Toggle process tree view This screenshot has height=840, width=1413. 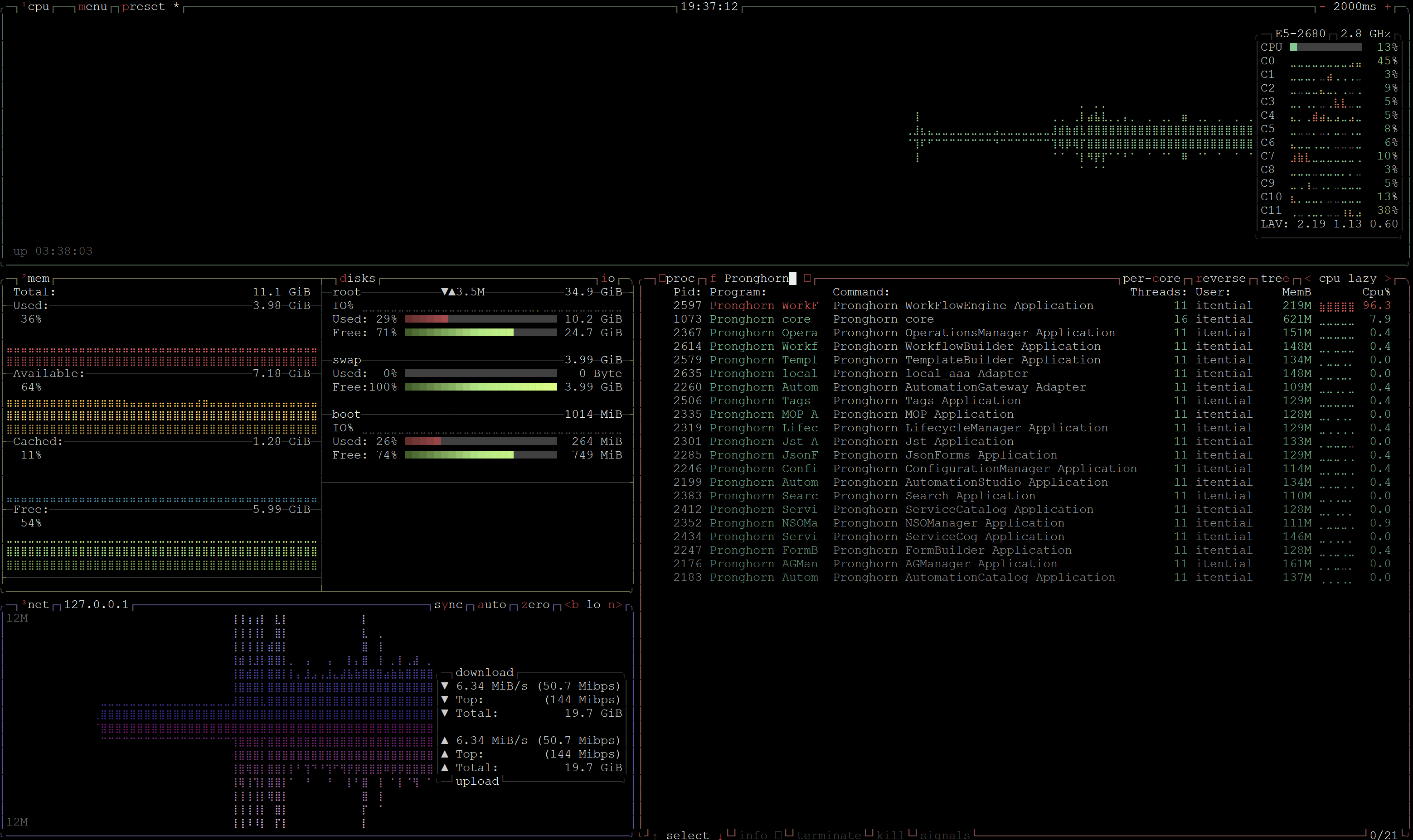(1275, 279)
